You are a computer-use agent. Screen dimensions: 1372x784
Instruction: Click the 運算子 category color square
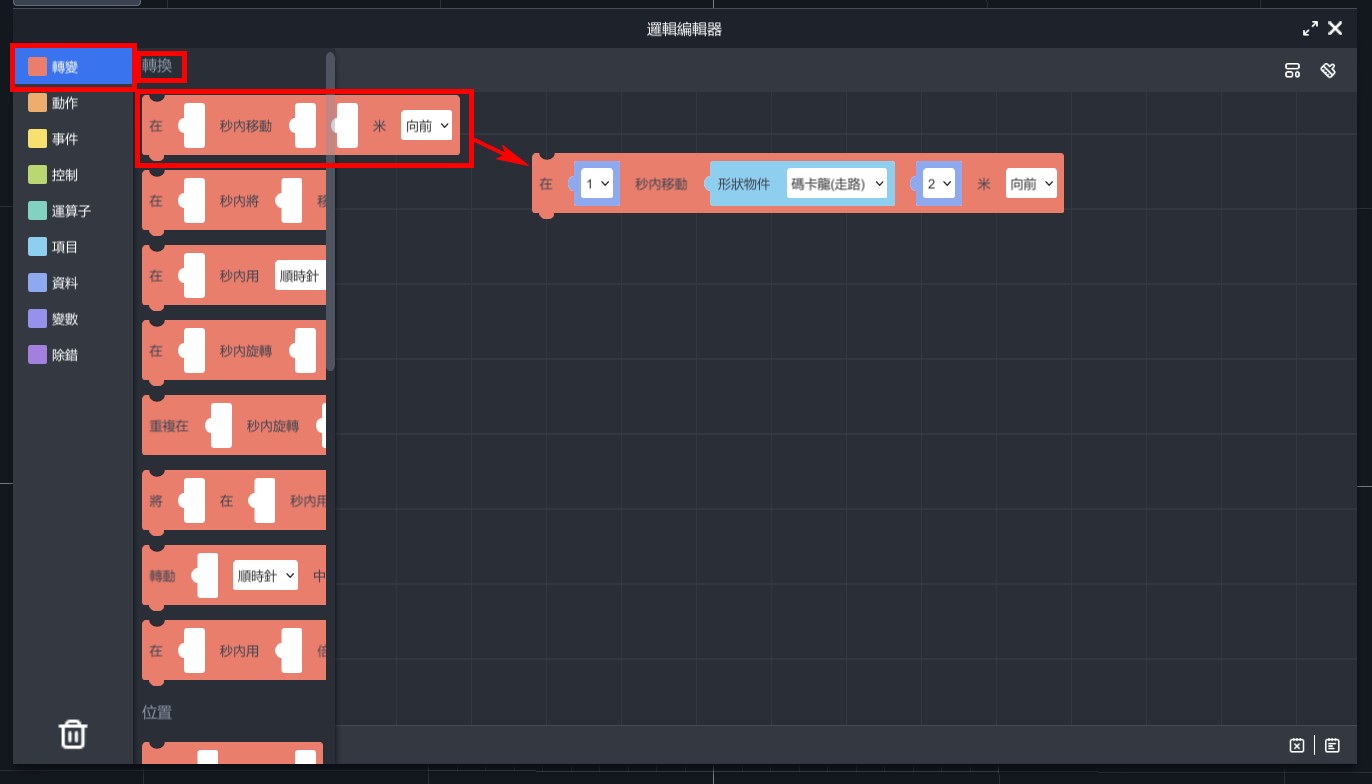(38, 211)
